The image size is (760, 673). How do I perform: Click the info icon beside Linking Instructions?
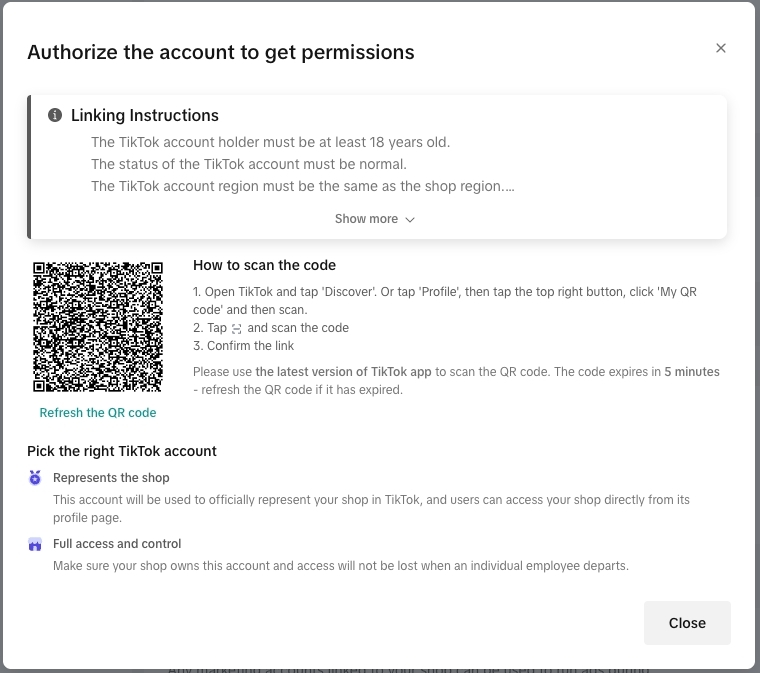55,116
